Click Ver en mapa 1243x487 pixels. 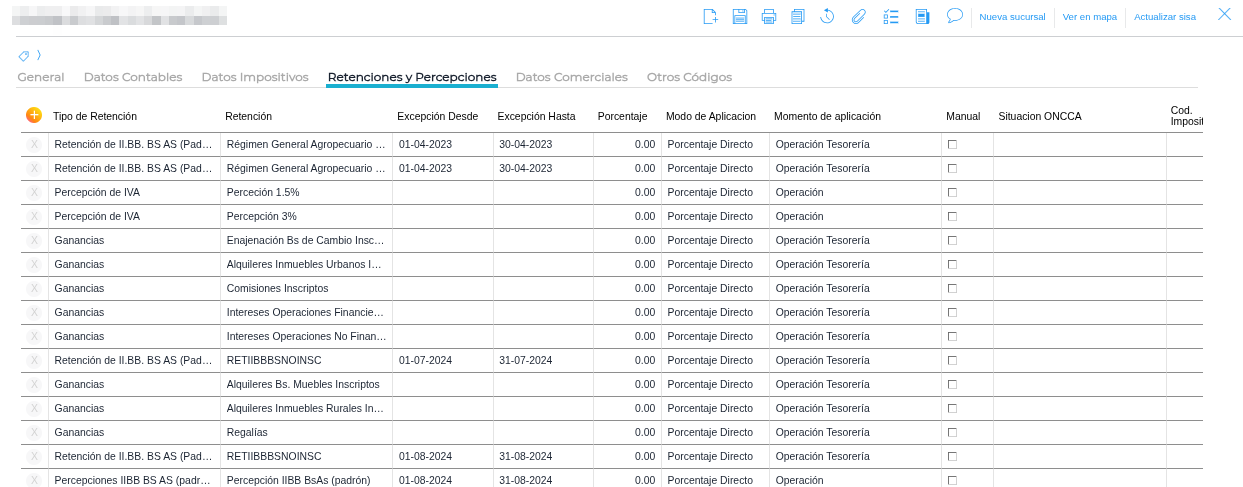pos(1089,17)
